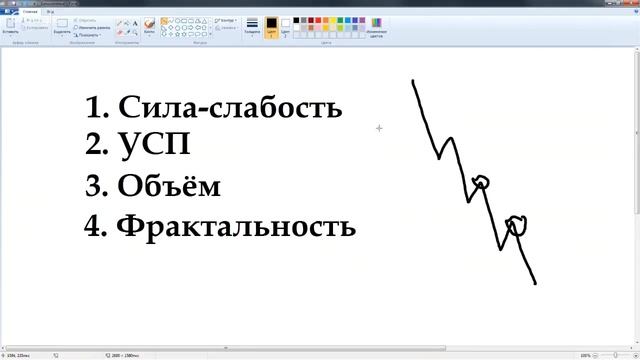This screenshot has height=360, width=640.
Task: Select the Color picker eyedropper tool
Action: tap(127, 32)
